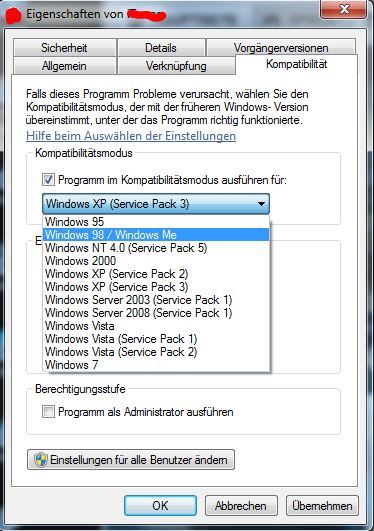The width and height of the screenshot is (374, 531).
Task: Confirm with the OK button
Action: click(160, 506)
